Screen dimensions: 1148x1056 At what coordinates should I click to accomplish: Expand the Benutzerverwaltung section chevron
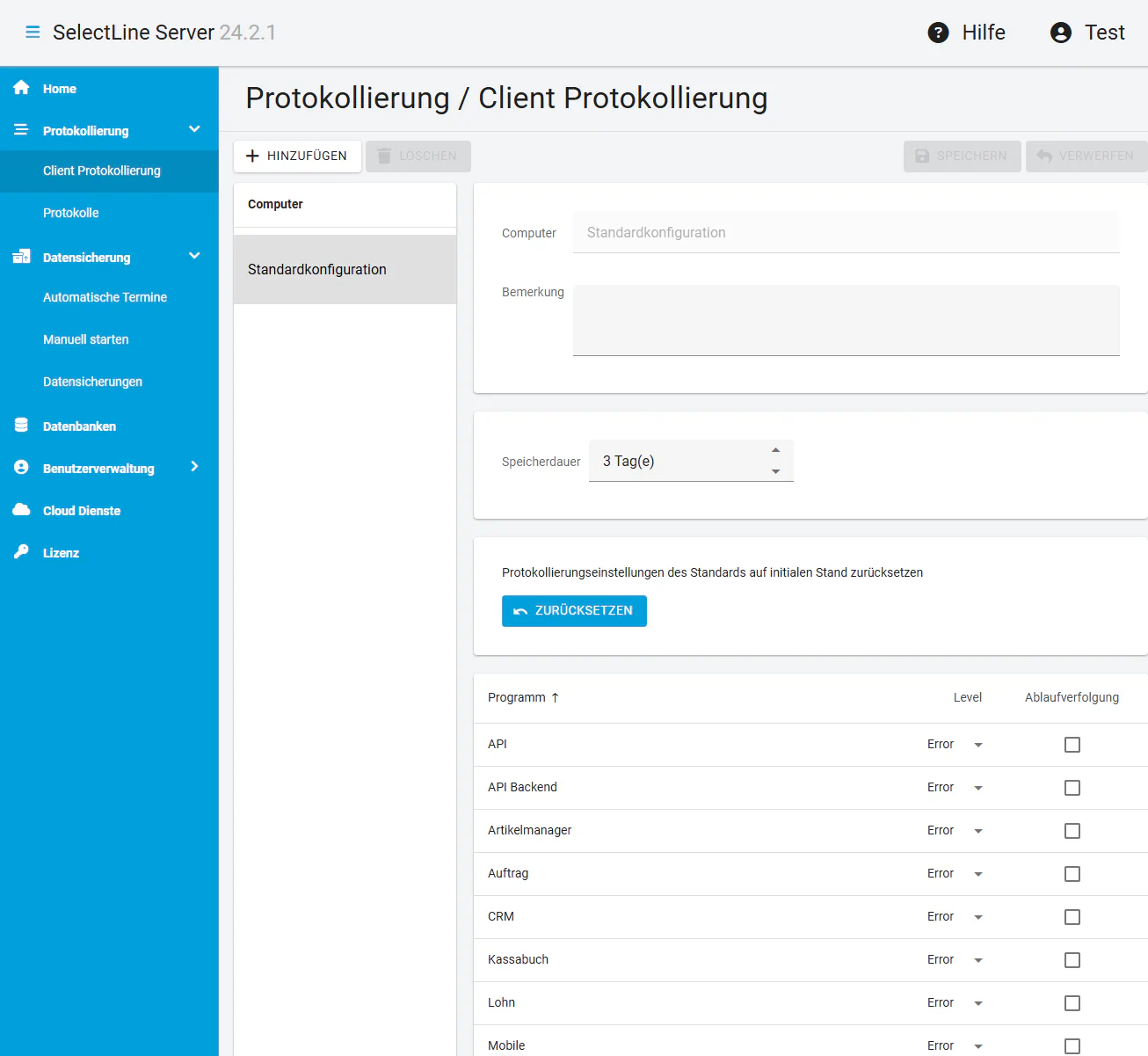point(194,467)
